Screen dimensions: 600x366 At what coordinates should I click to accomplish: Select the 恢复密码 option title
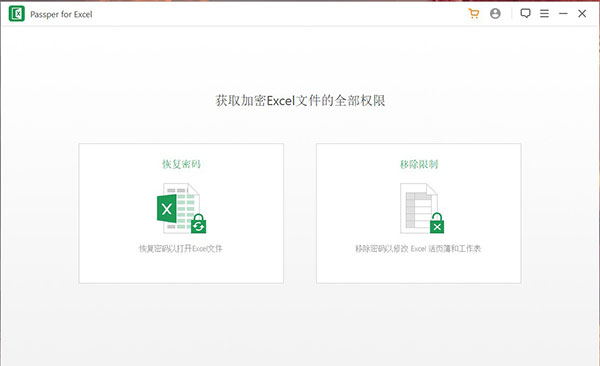point(181,164)
